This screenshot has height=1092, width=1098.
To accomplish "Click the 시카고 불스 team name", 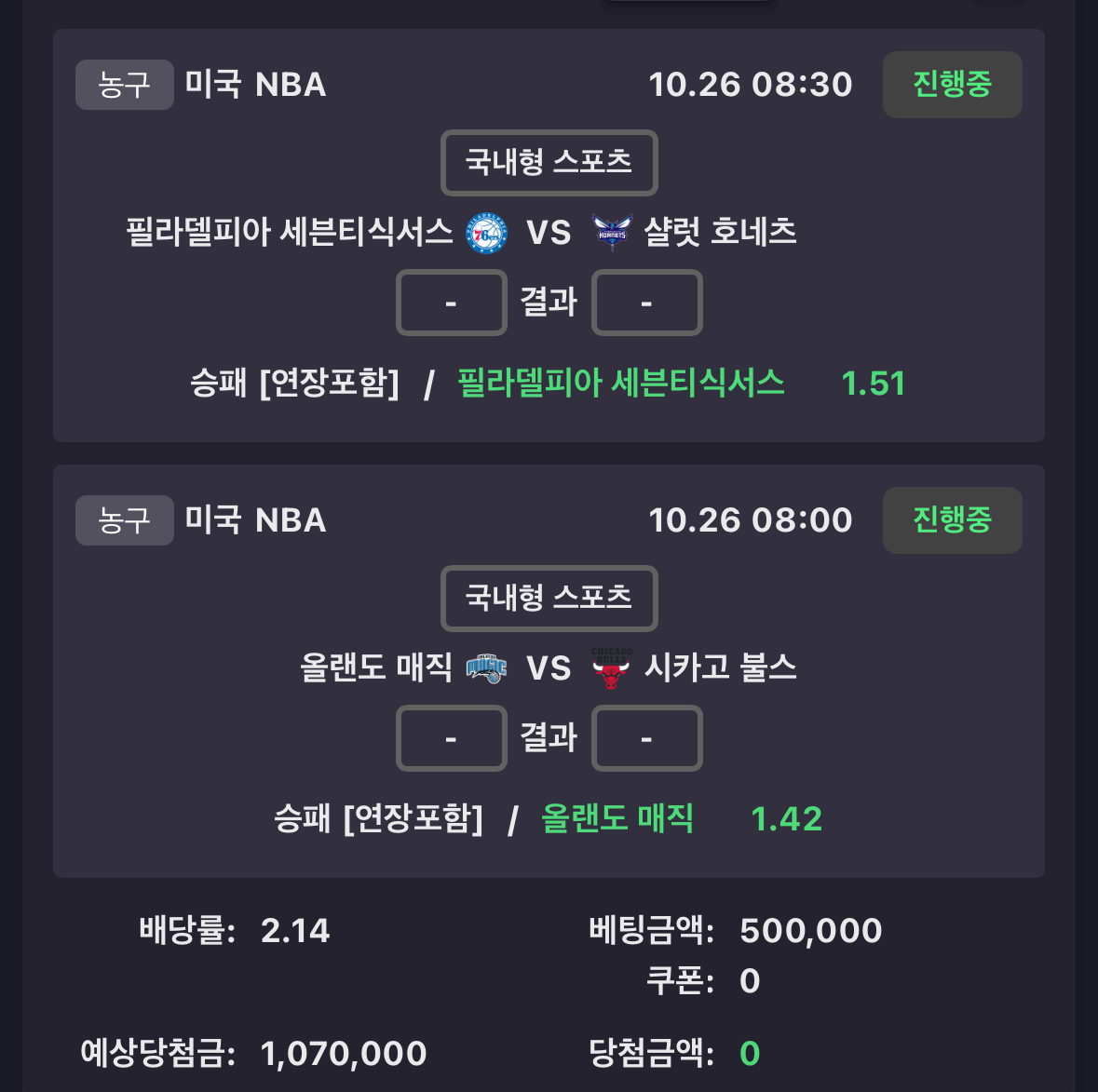I will point(720,668).
